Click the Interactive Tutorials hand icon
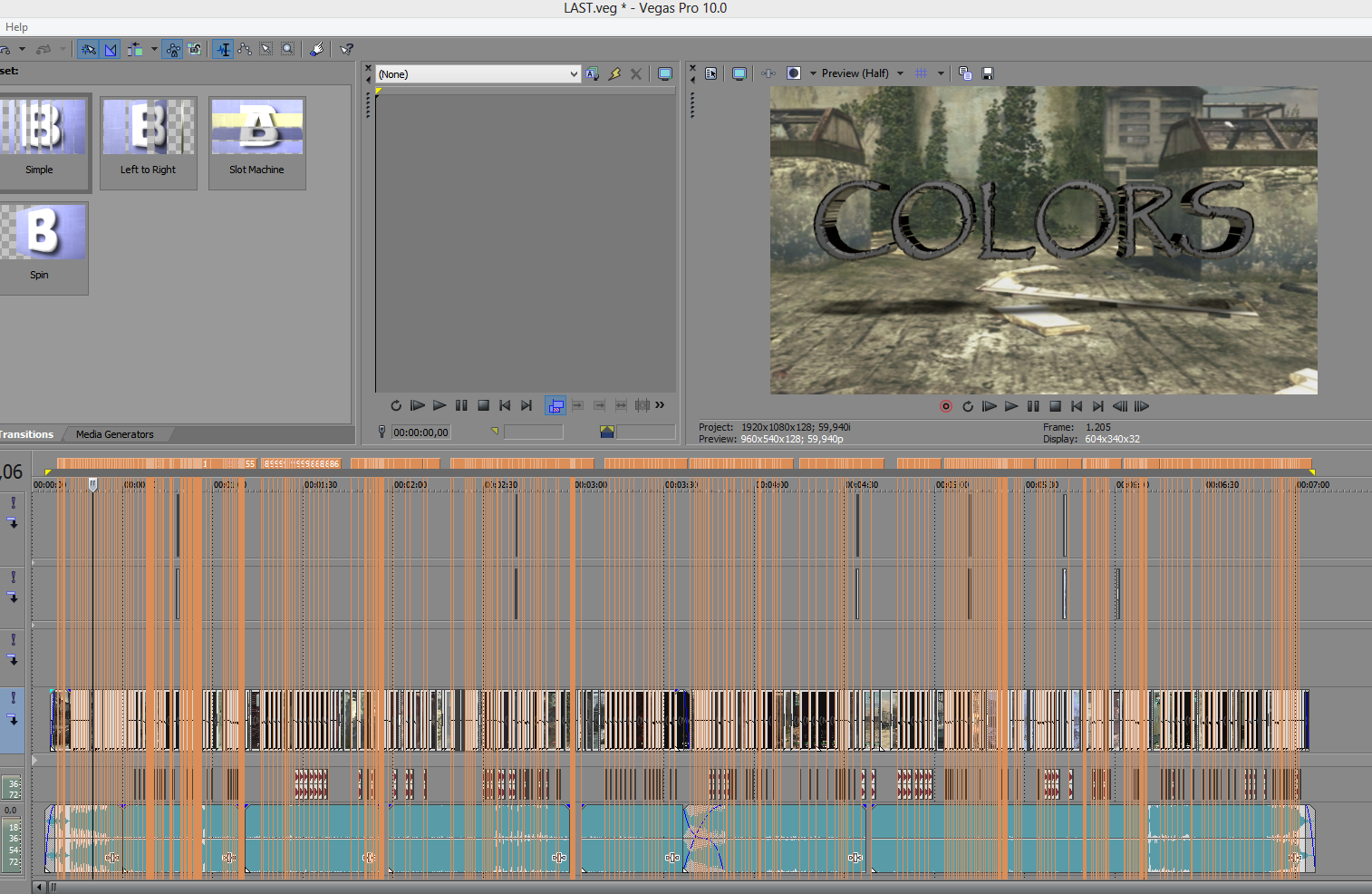Viewport: 1372px width, 894px height. tap(316, 49)
